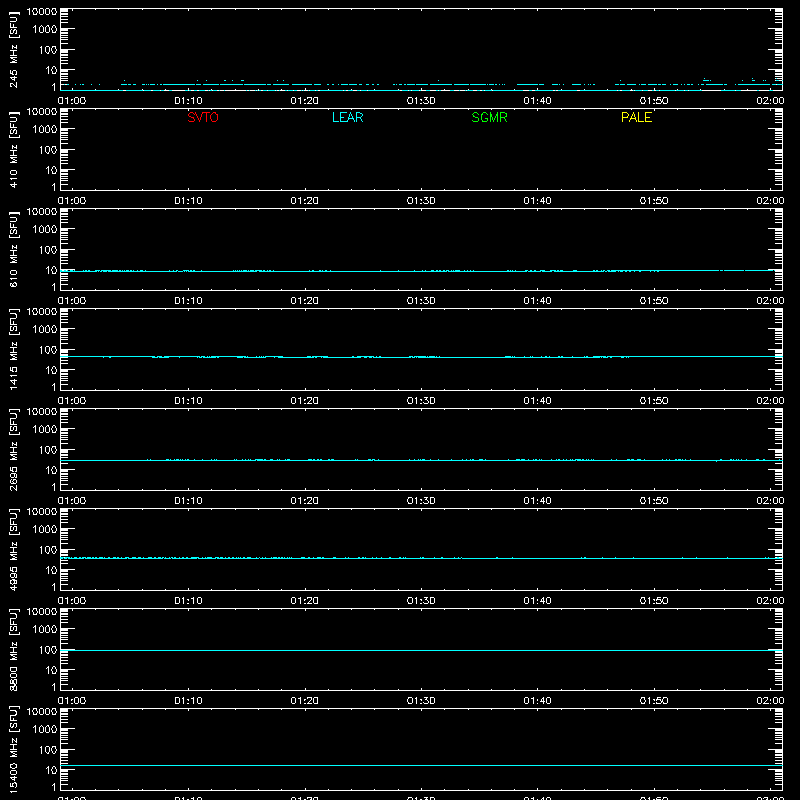Viewport: 800px width, 800px height.
Task: Click 01:20 time label under 410 MHz panel
Action: [305, 201]
